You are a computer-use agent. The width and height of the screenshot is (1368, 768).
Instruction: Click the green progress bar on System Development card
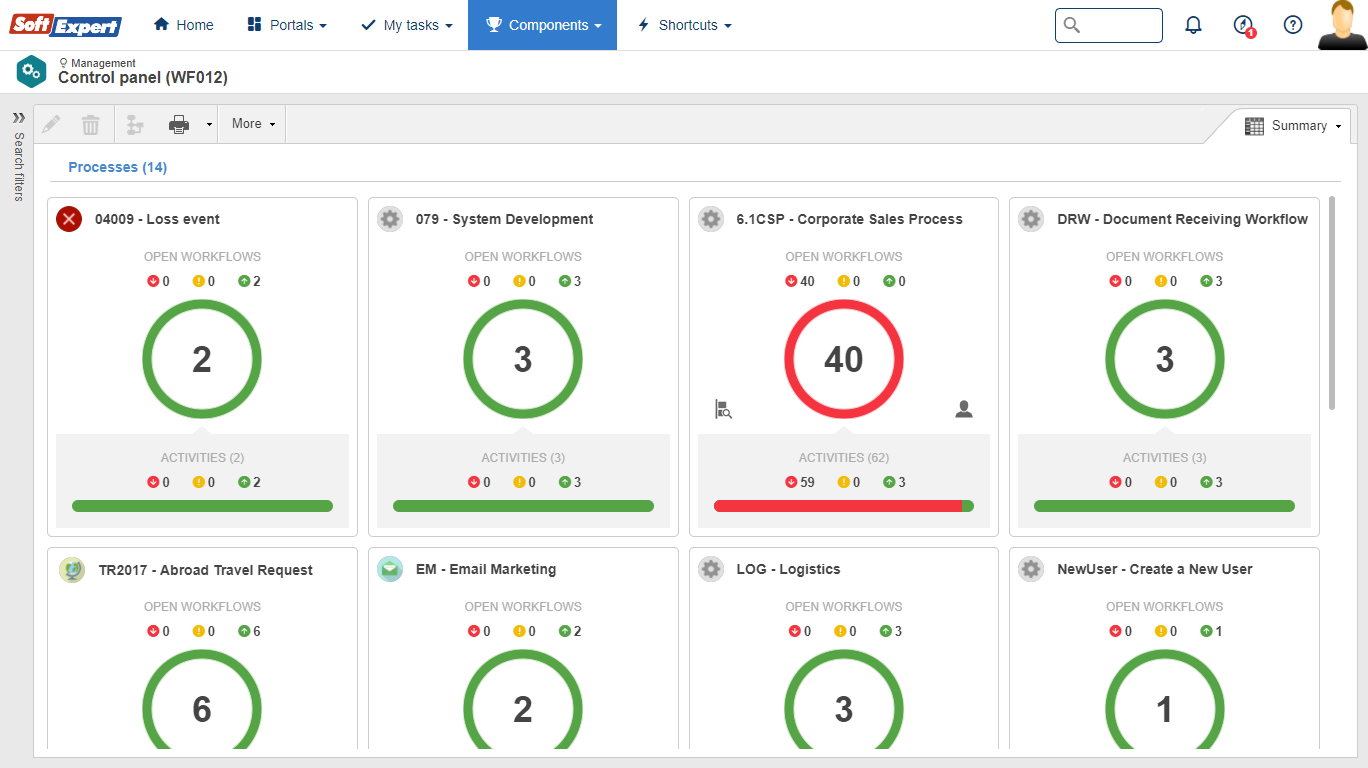point(523,505)
